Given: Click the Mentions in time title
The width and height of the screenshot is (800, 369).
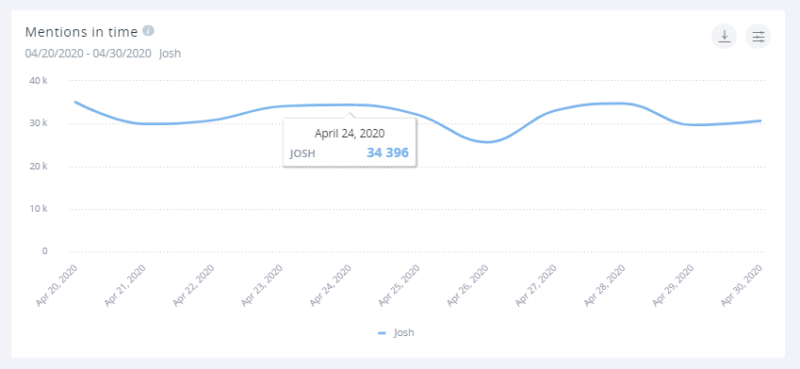Looking at the screenshot, I should (x=82, y=32).
